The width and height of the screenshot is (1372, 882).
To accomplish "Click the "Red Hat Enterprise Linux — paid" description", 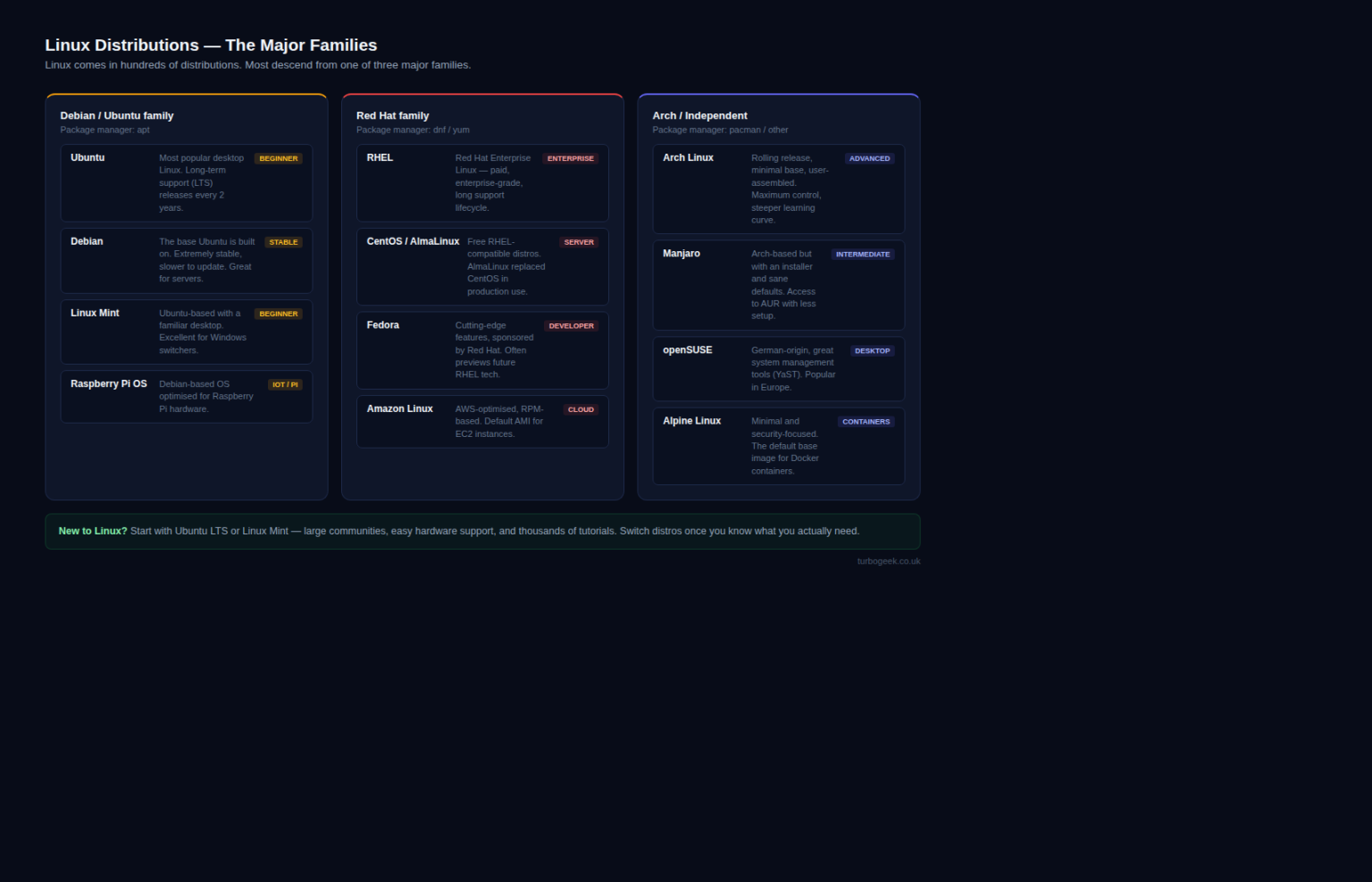I will click(494, 182).
